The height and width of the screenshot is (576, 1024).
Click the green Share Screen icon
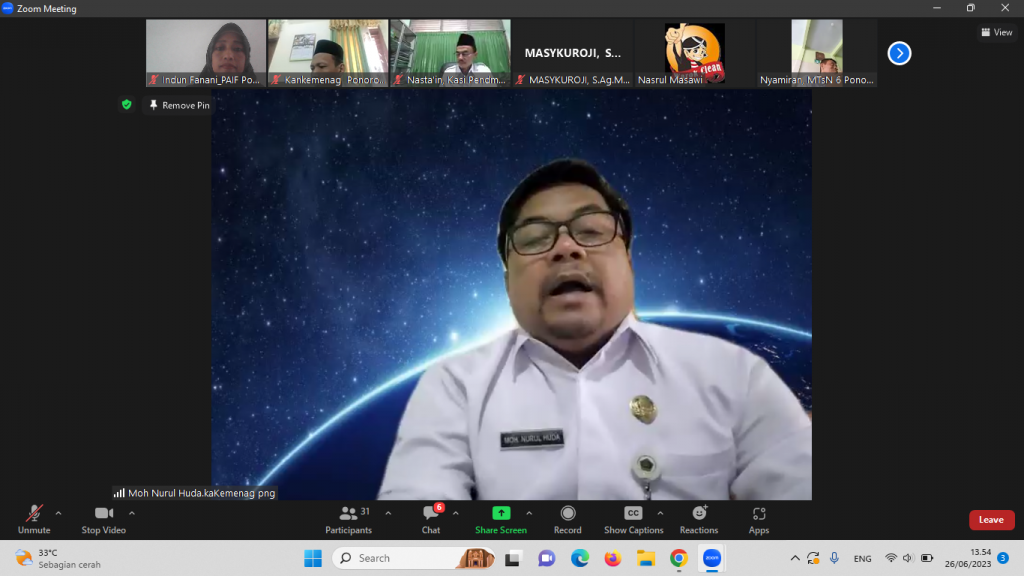(x=501, y=513)
